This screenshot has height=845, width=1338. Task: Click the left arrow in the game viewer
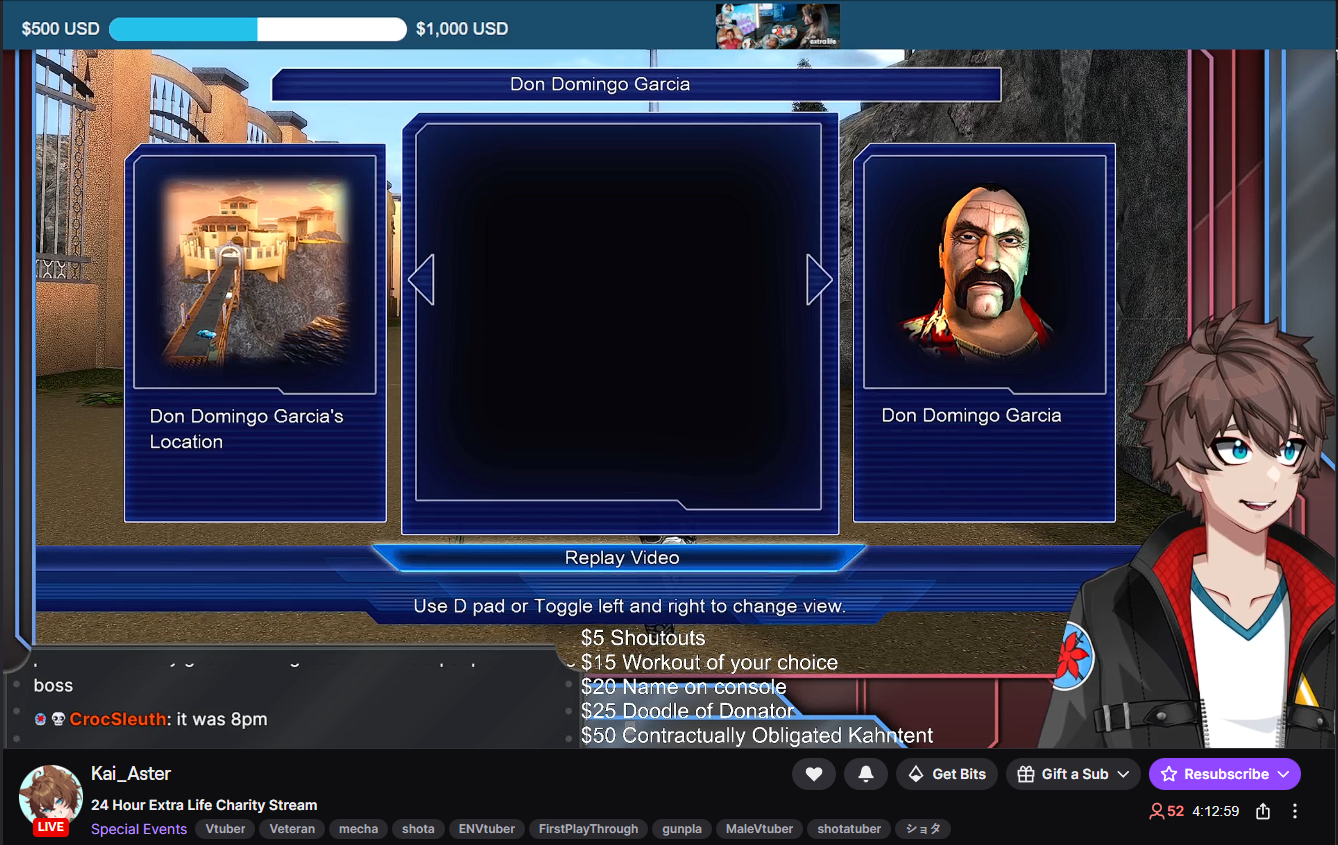[421, 279]
